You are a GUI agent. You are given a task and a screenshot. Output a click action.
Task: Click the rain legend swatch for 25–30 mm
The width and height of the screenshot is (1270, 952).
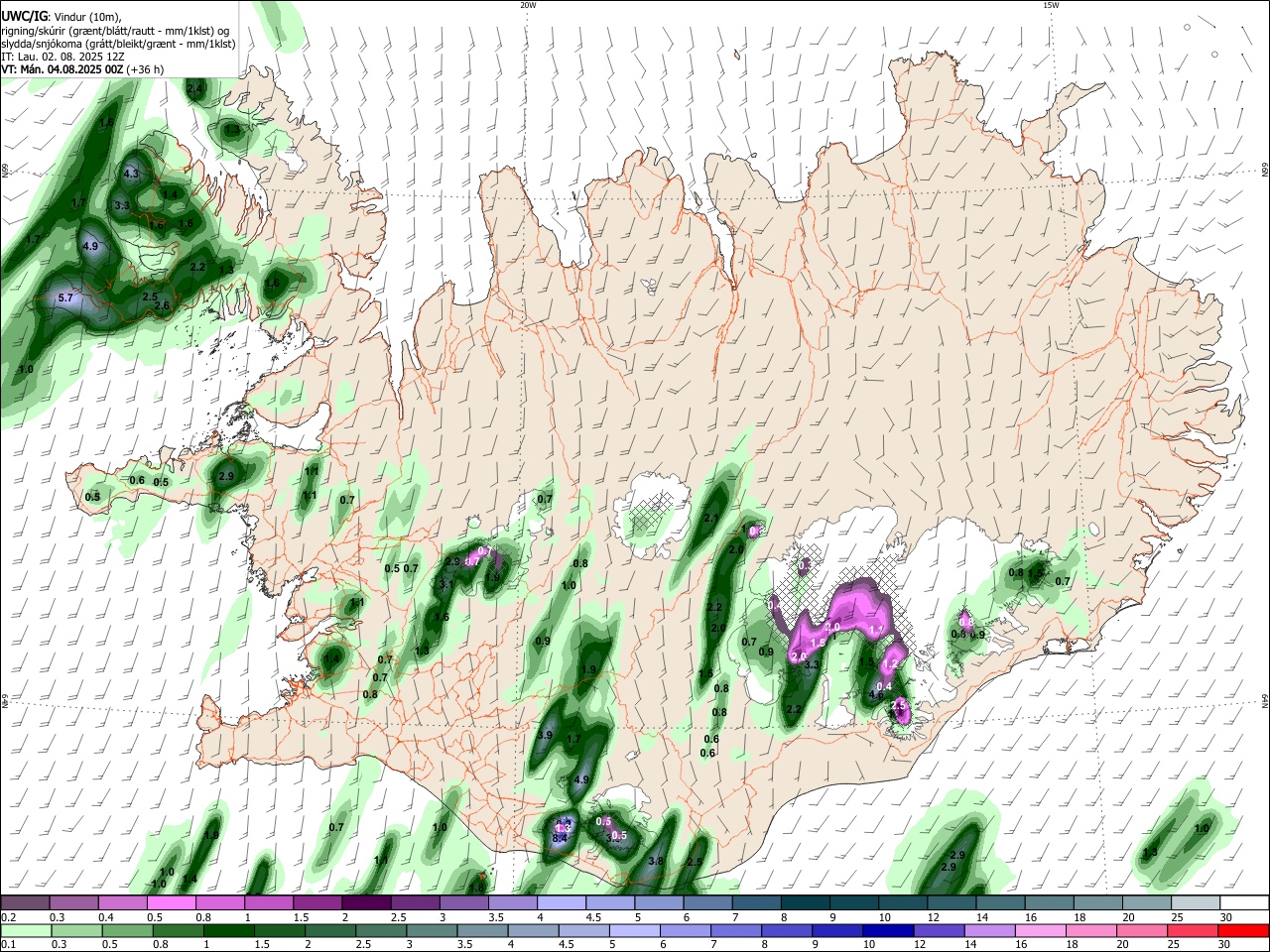pos(1194,930)
